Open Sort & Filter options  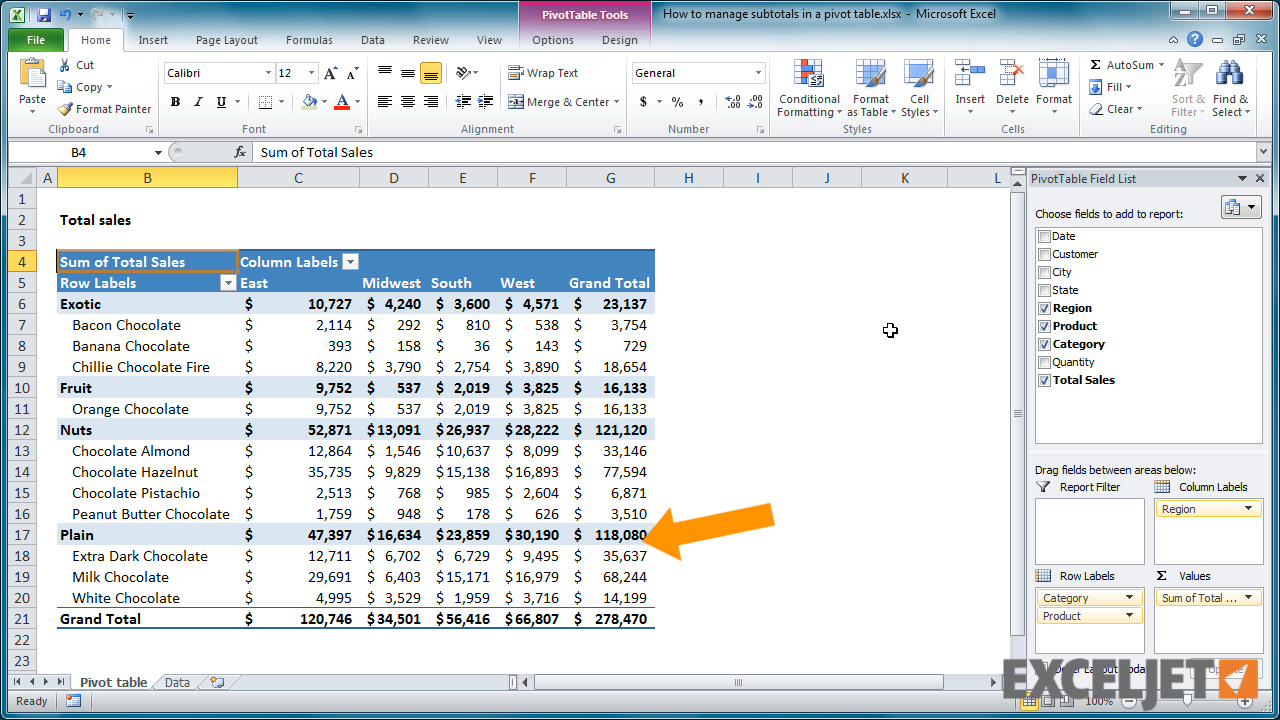(1187, 89)
